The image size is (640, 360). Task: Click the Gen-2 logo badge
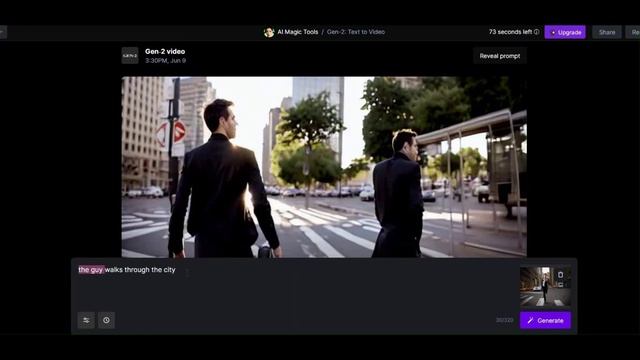[x=130, y=56]
